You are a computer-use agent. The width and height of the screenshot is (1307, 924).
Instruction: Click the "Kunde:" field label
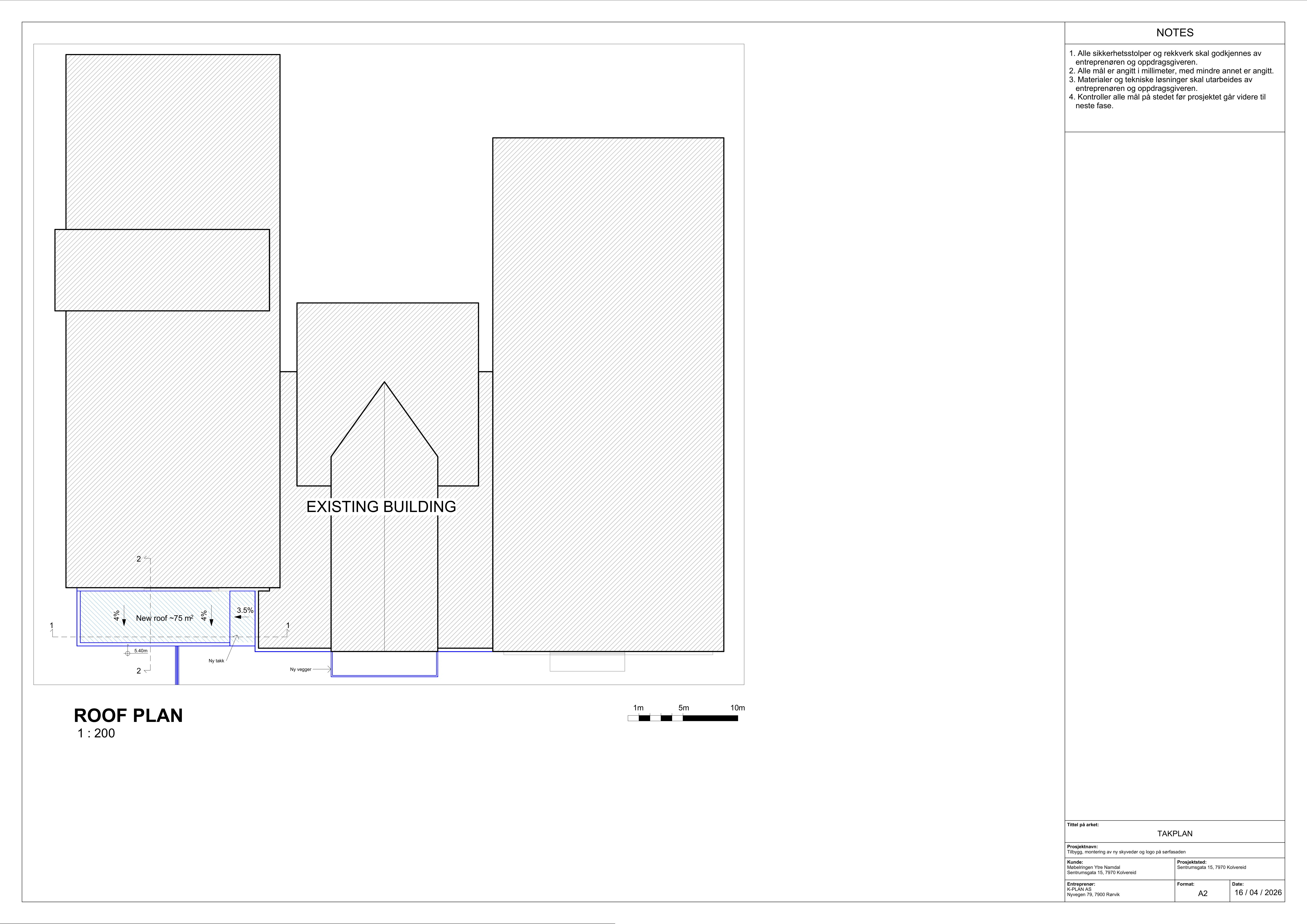click(1075, 862)
